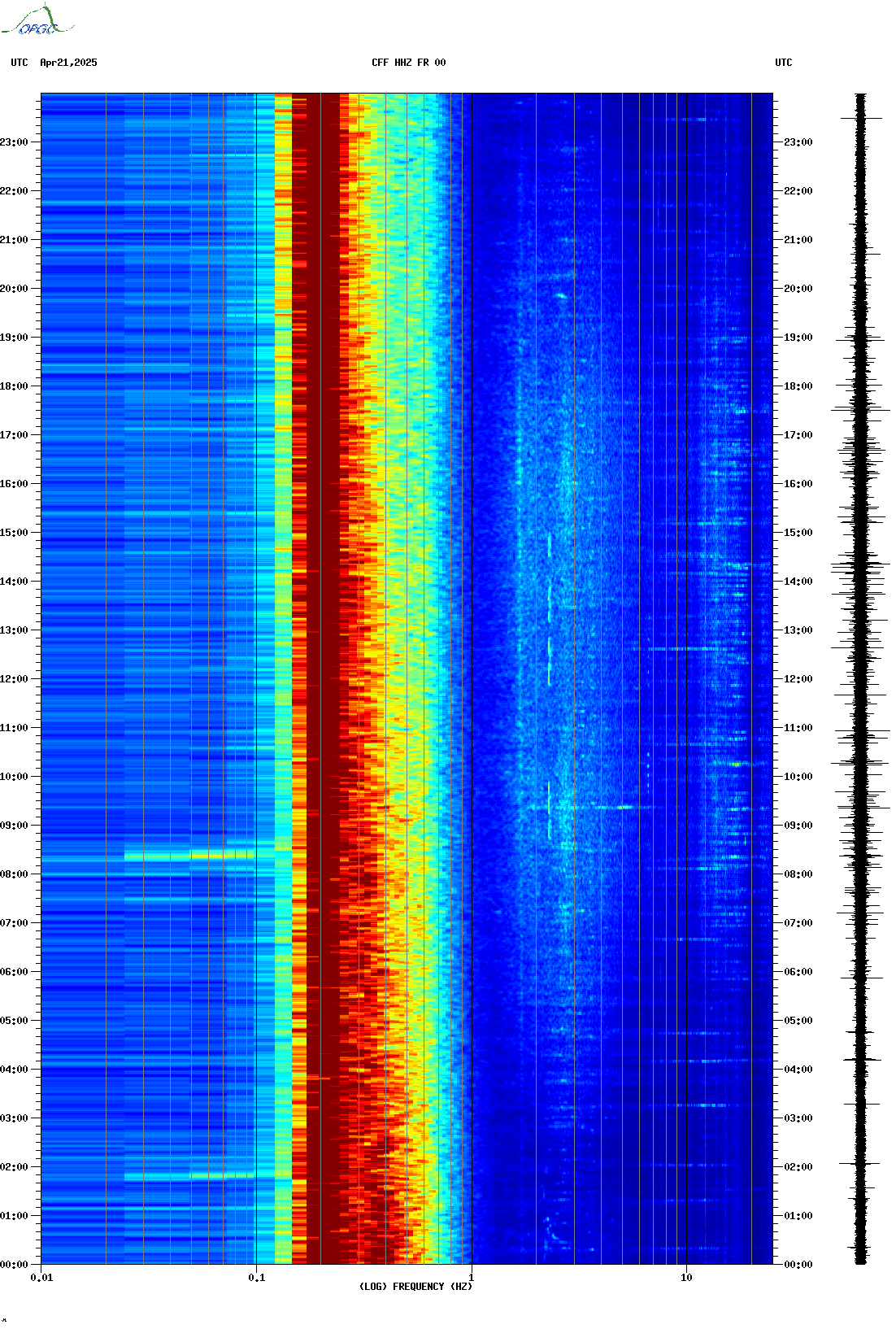This screenshot has height=1329, width=896.
Task: Click the right axis 15:00 time label
Action: (x=798, y=533)
